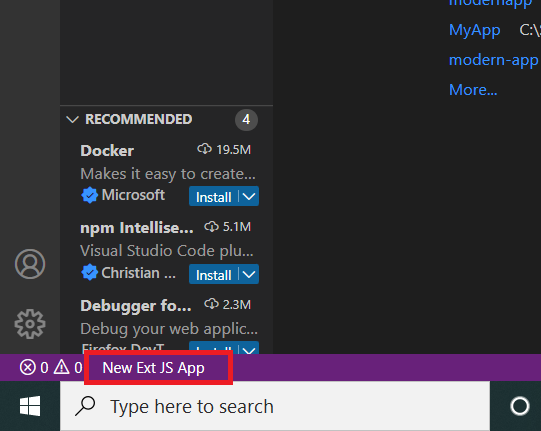
Task: Open the Manage gear icon
Action: click(x=30, y=324)
